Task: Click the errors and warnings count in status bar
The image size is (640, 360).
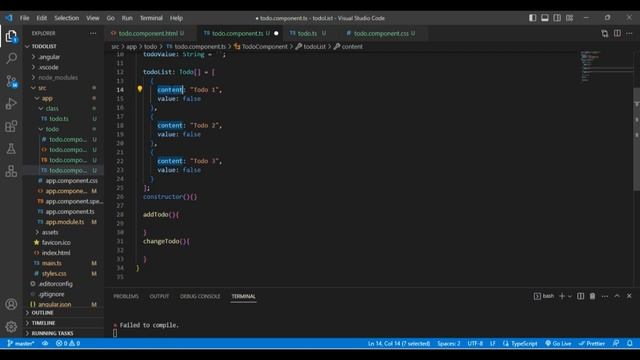Action: point(68,343)
